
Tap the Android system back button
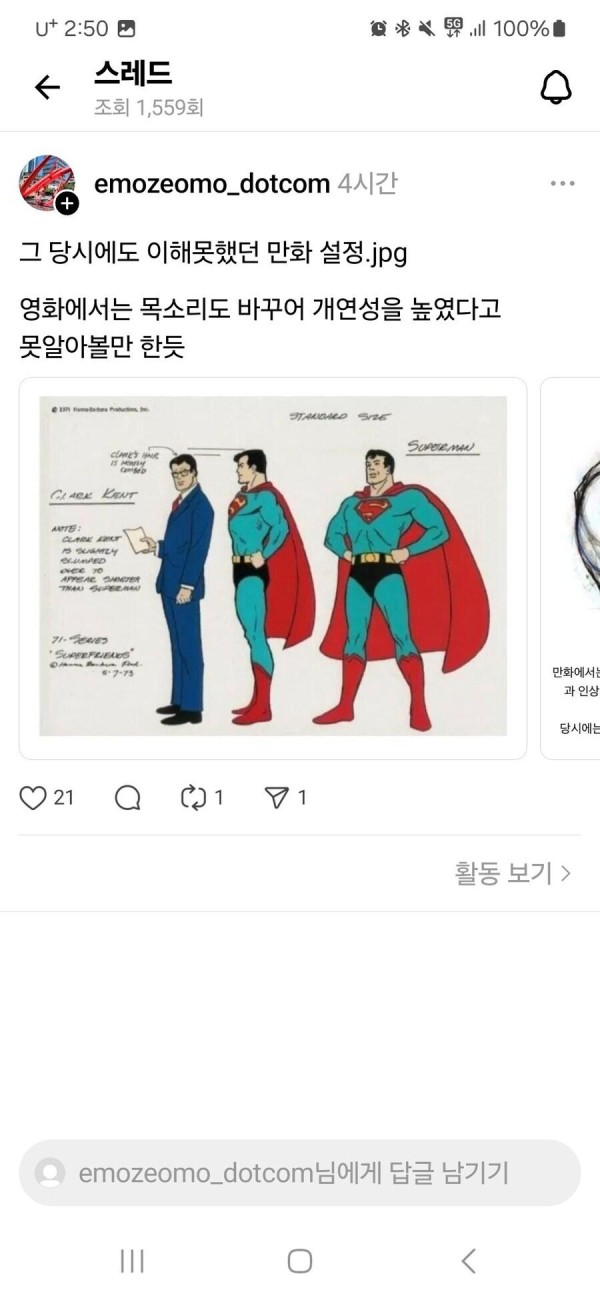tap(468, 1261)
